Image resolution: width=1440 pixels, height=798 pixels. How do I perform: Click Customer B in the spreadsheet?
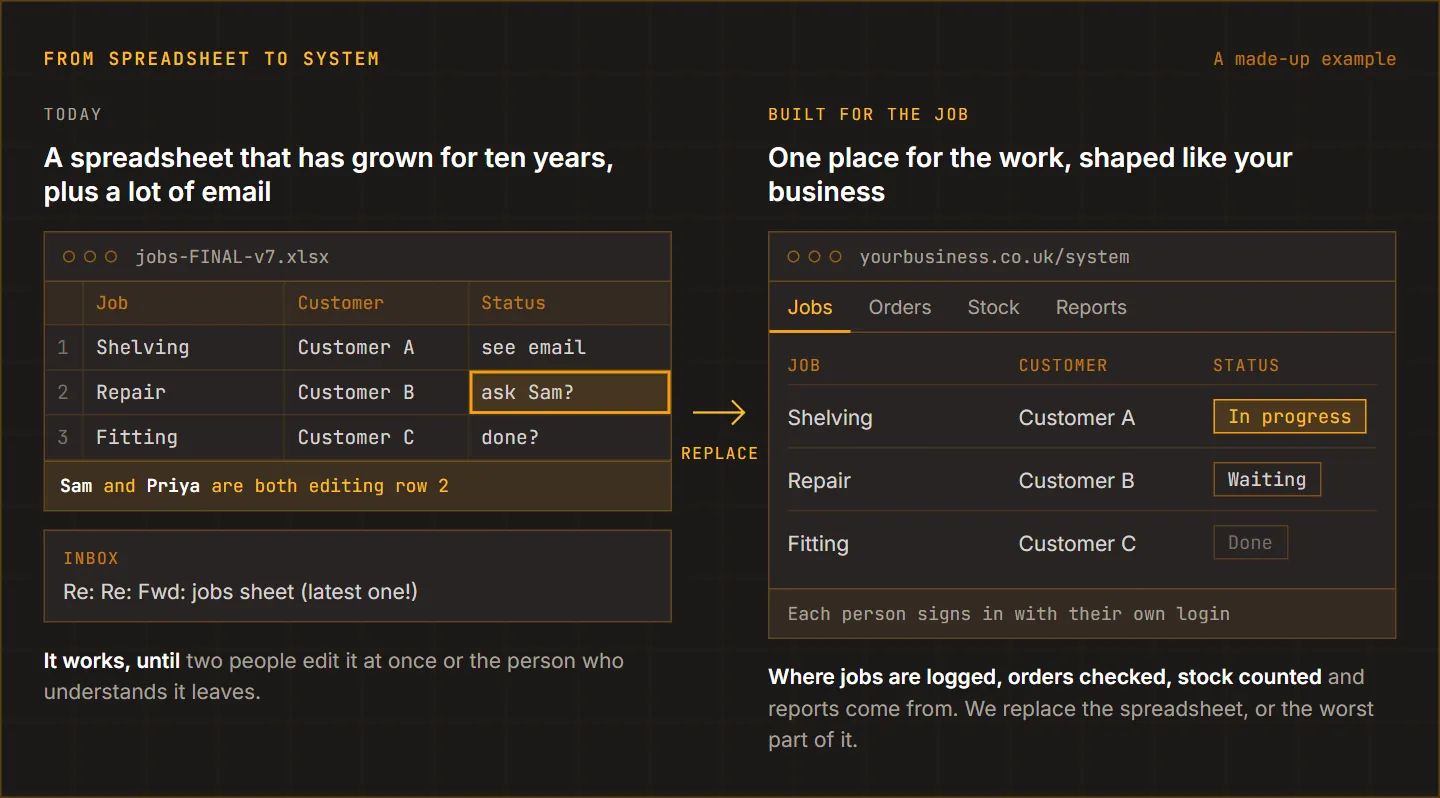click(x=376, y=392)
